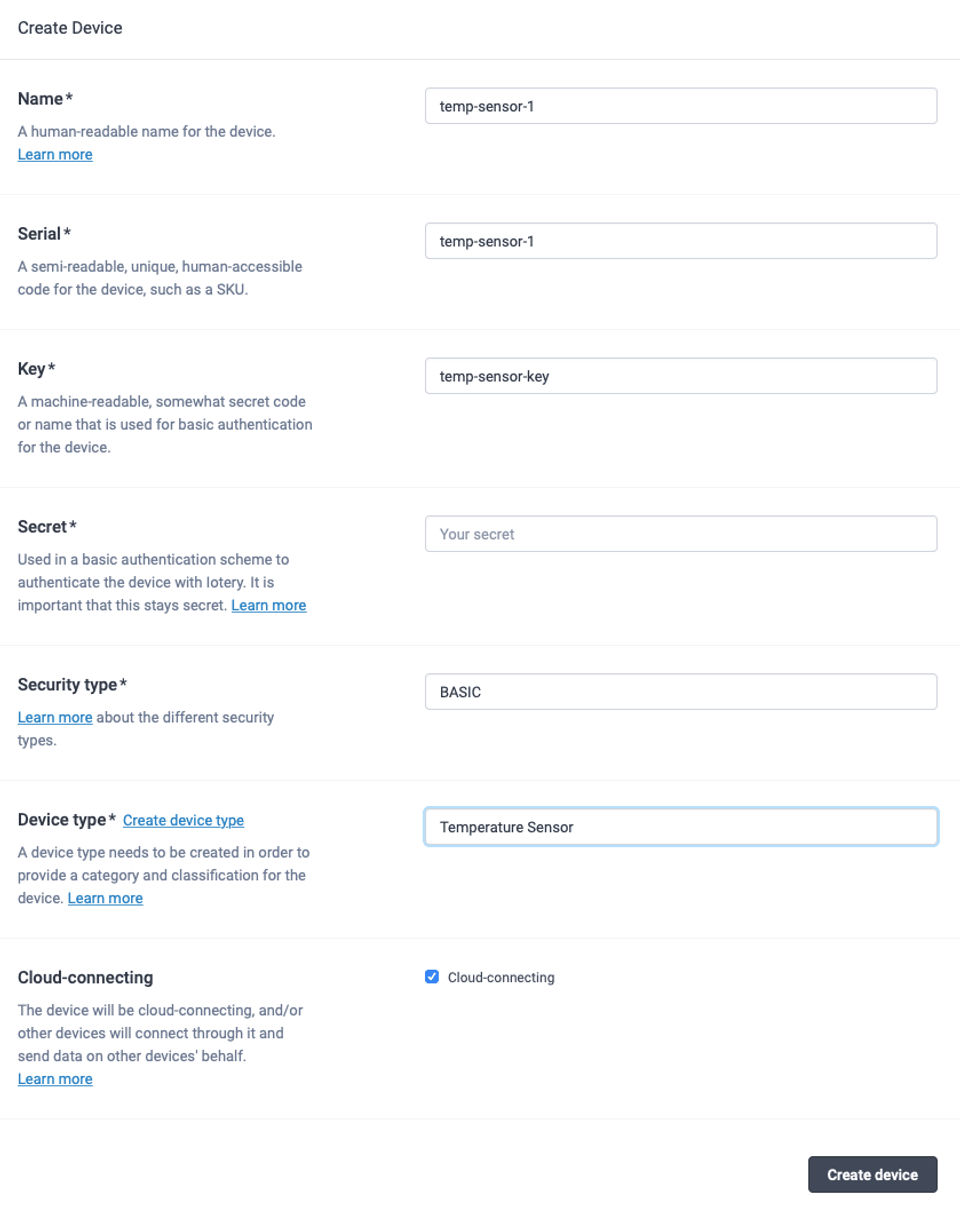Click the Create Device page heading
Image resolution: width=960 pixels, height=1214 pixels.
[70, 28]
